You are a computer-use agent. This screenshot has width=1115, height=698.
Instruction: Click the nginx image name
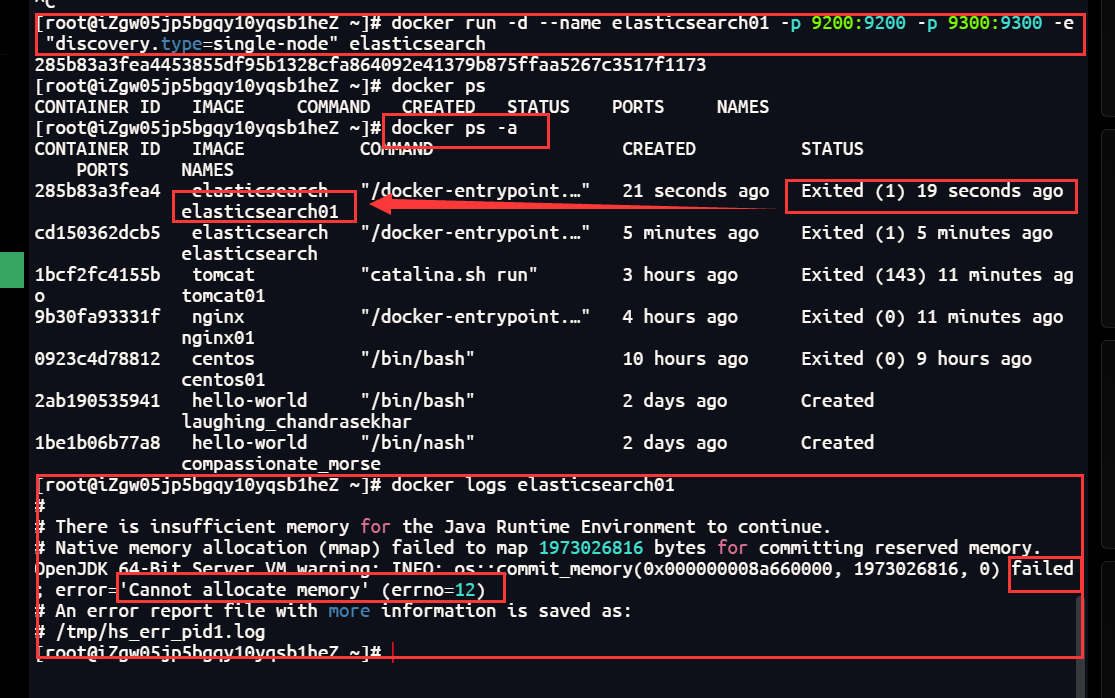click(x=218, y=317)
